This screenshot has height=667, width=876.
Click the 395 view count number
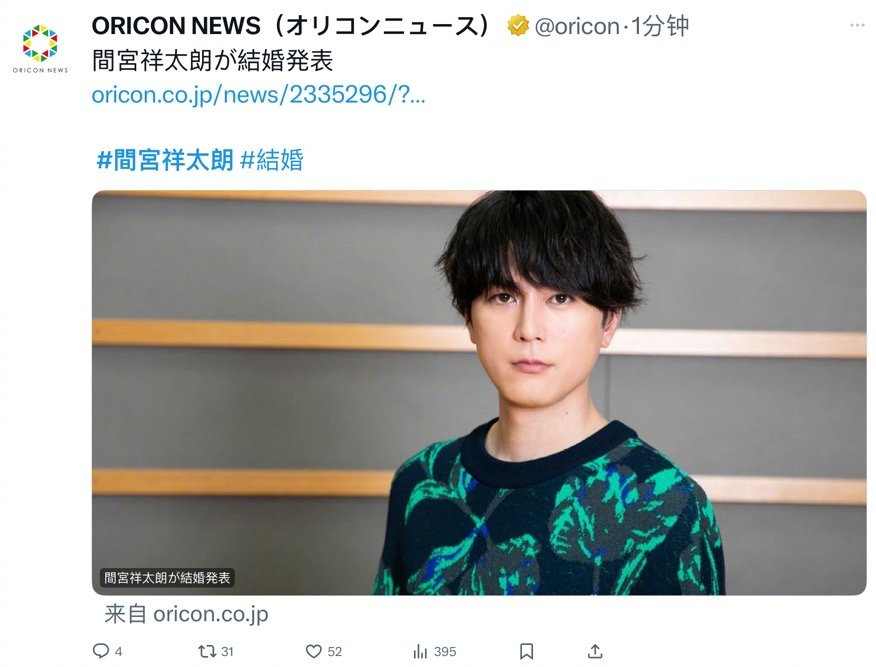tap(445, 651)
